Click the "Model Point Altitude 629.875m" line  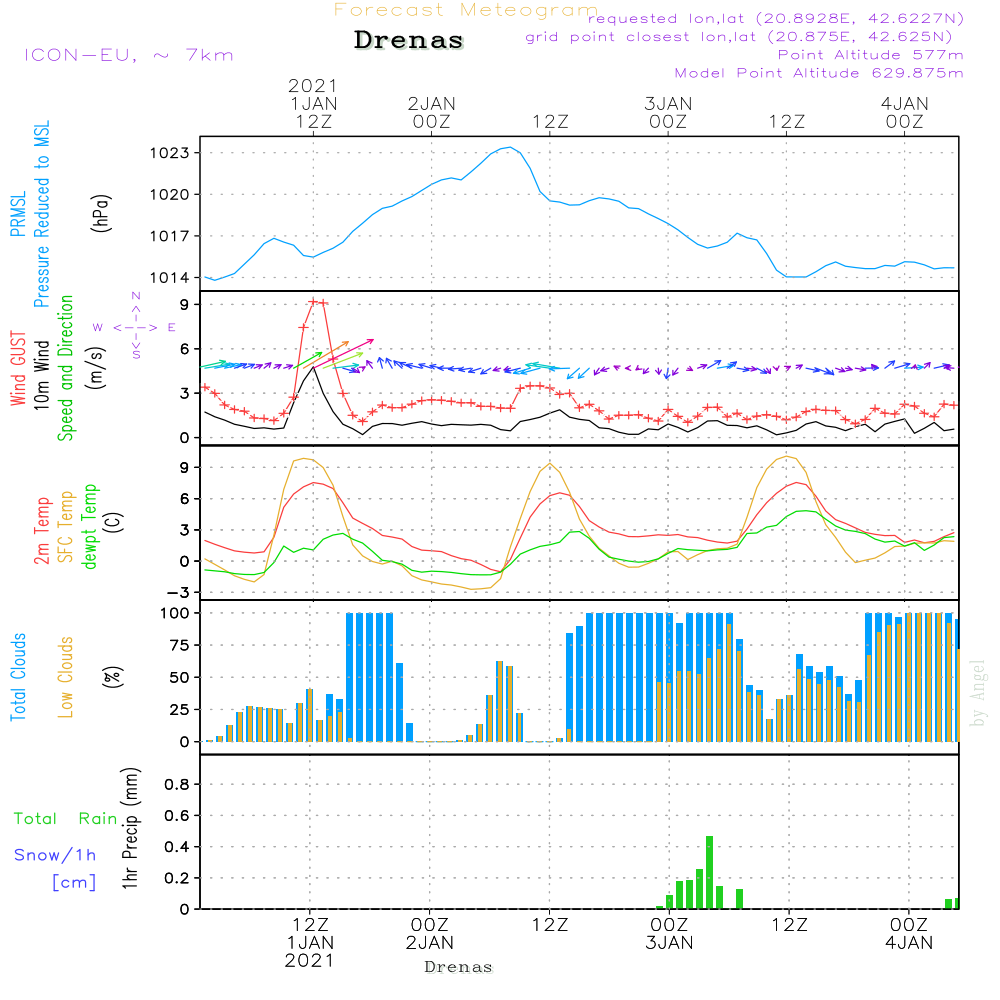coord(819,73)
